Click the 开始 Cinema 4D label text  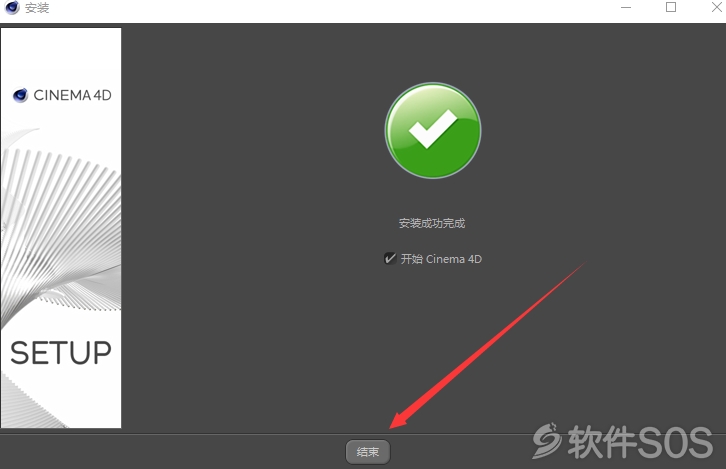pos(441,259)
